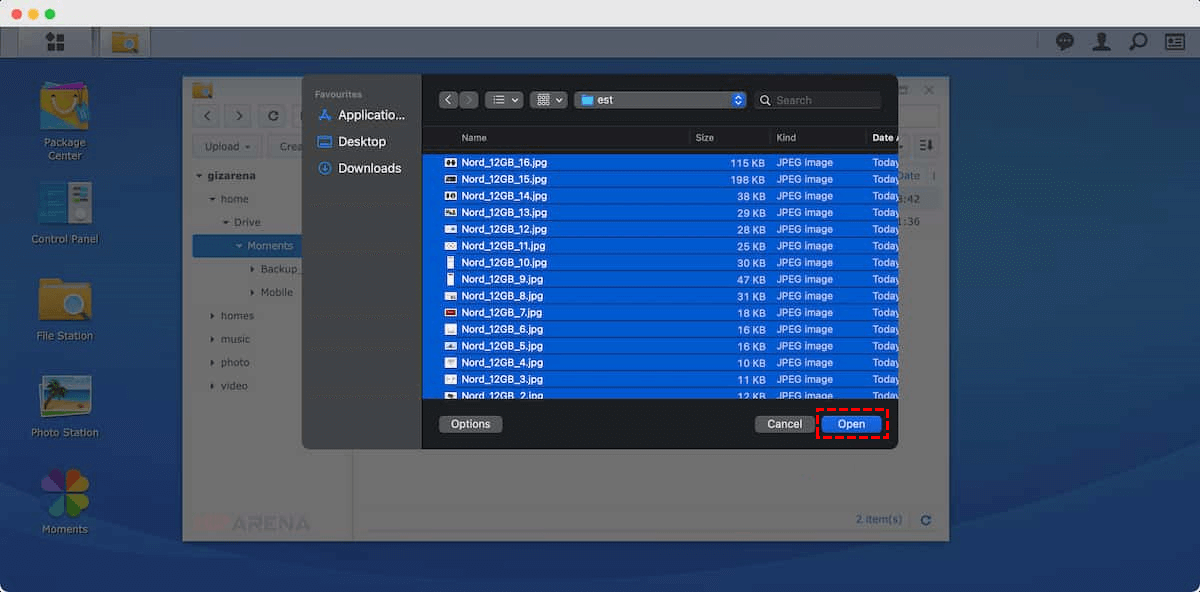Click the File Station back arrow
The height and width of the screenshot is (592, 1200).
[x=206, y=116]
